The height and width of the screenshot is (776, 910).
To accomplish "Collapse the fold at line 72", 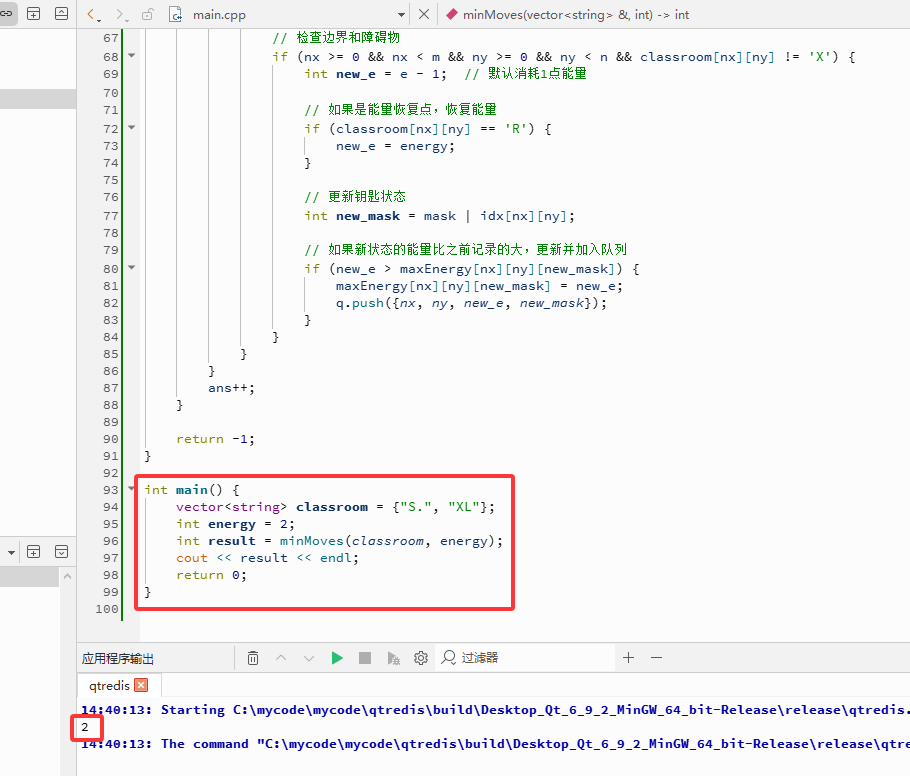I will click(x=132, y=127).
